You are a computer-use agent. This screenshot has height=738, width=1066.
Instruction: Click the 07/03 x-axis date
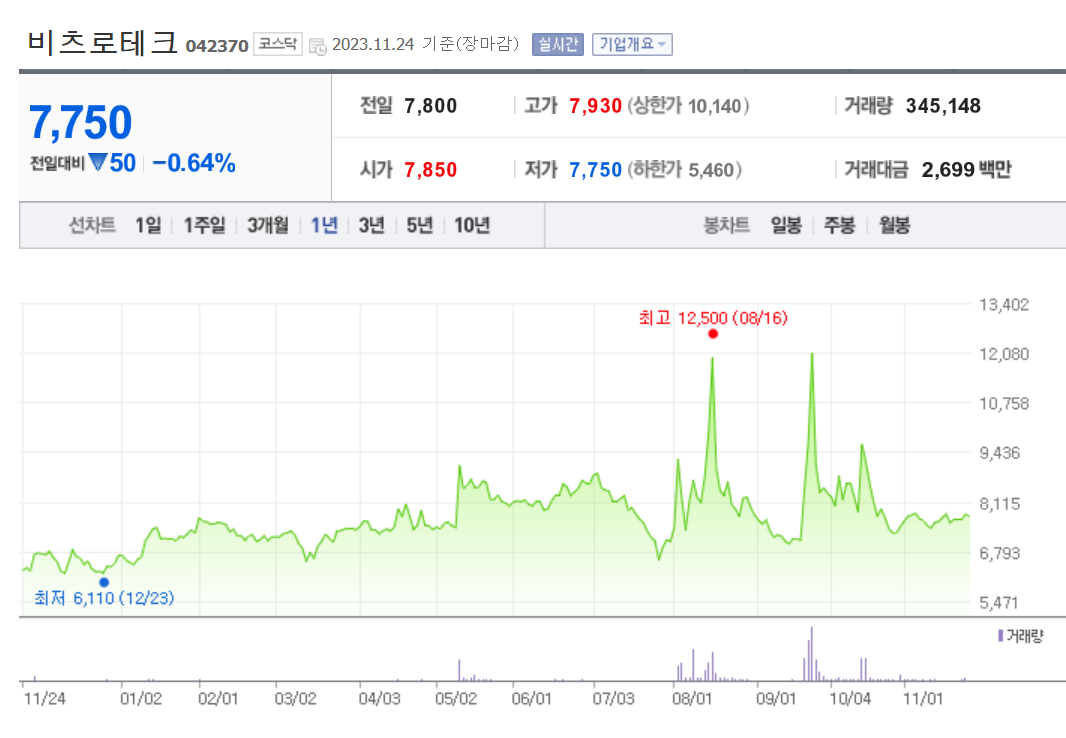[x=613, y=699]
